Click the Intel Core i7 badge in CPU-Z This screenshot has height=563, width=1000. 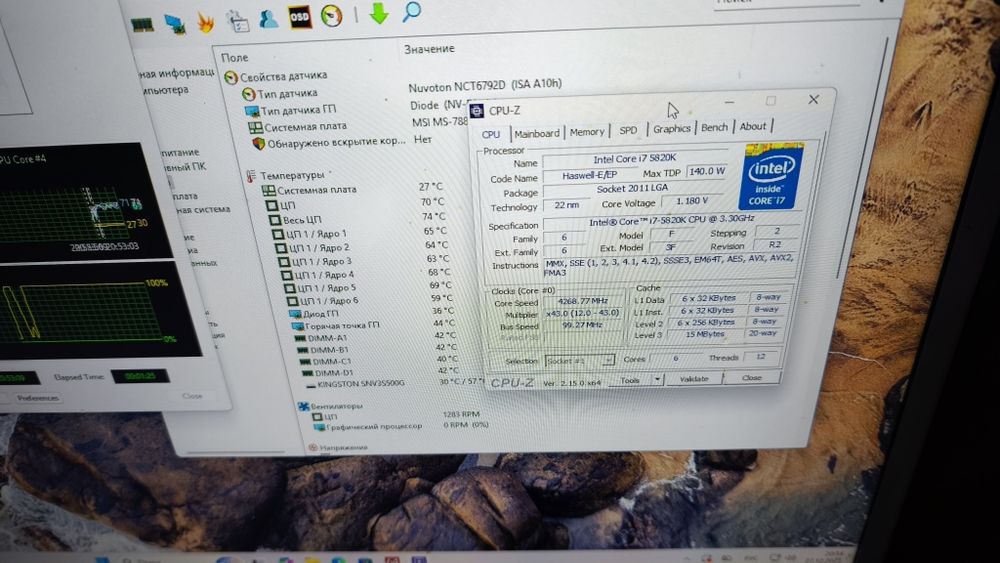pyautogui.click(x=771, y=177)
